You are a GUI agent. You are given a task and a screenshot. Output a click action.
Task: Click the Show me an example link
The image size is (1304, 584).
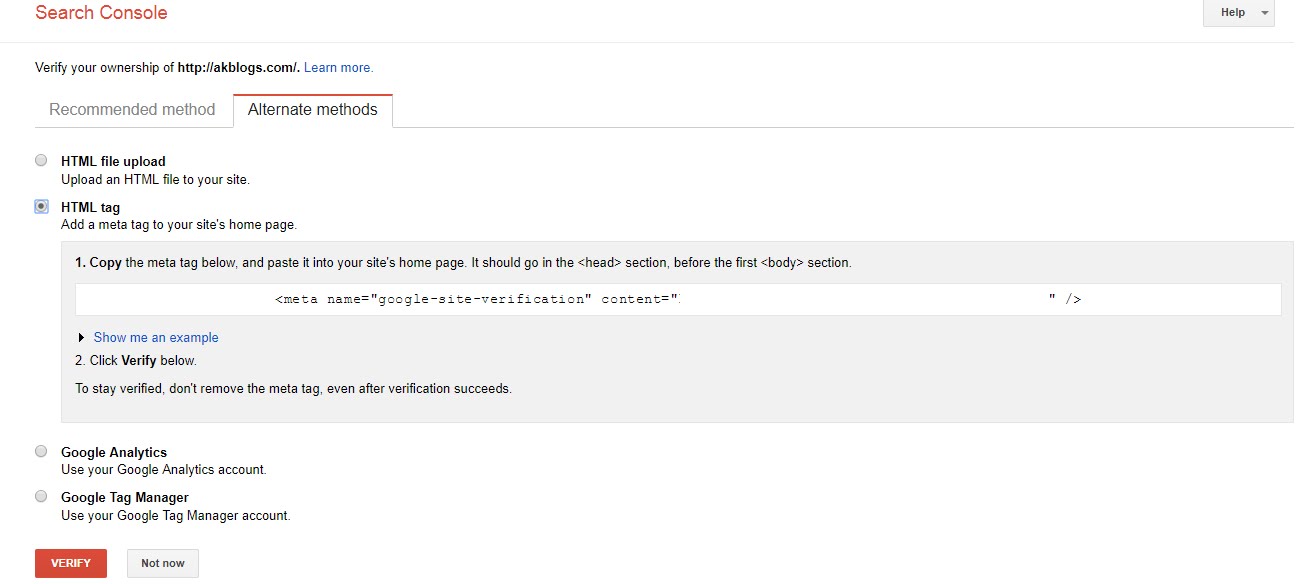click(156, 338)
